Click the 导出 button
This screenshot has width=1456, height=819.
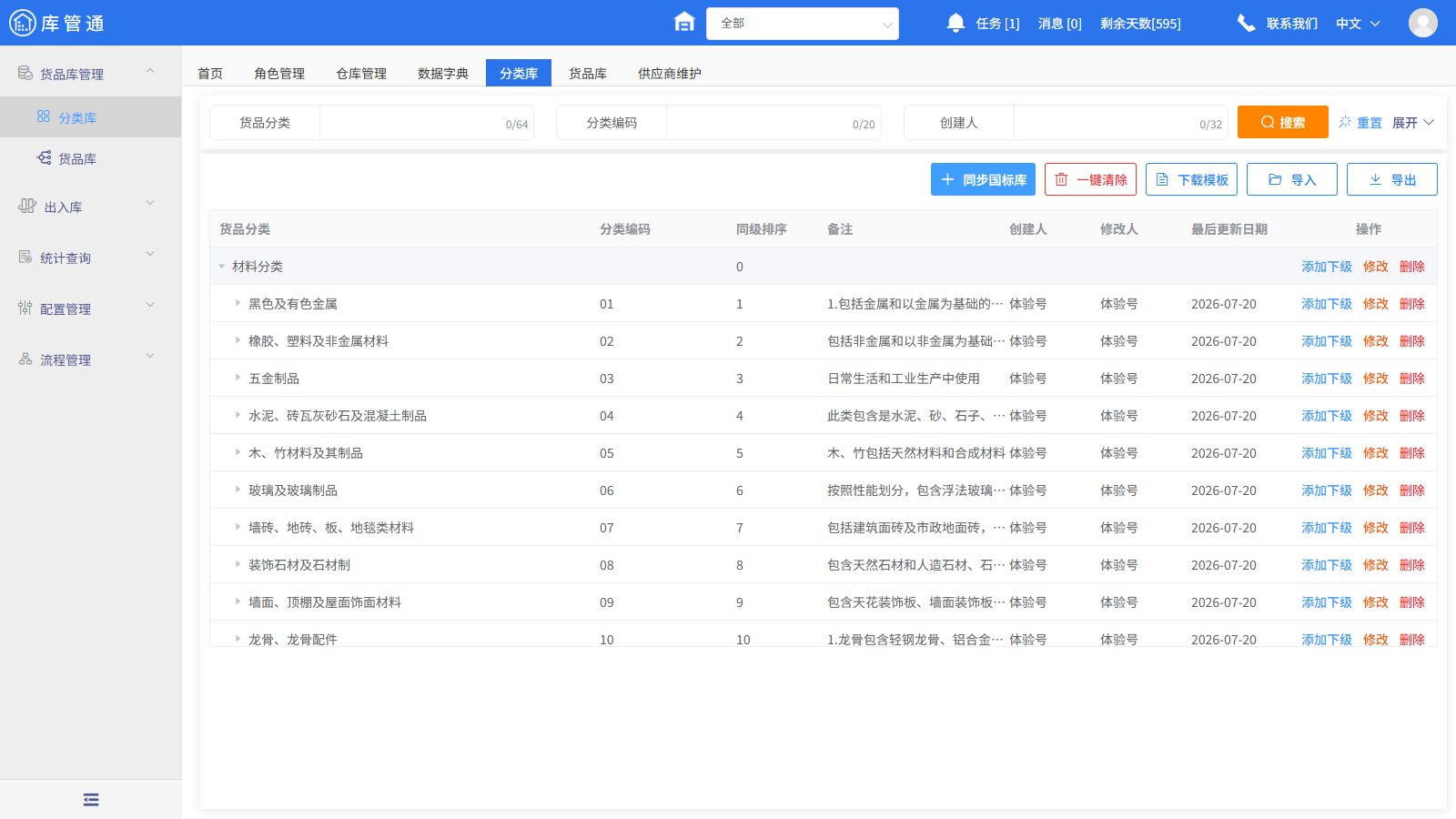click(1392, 179)
